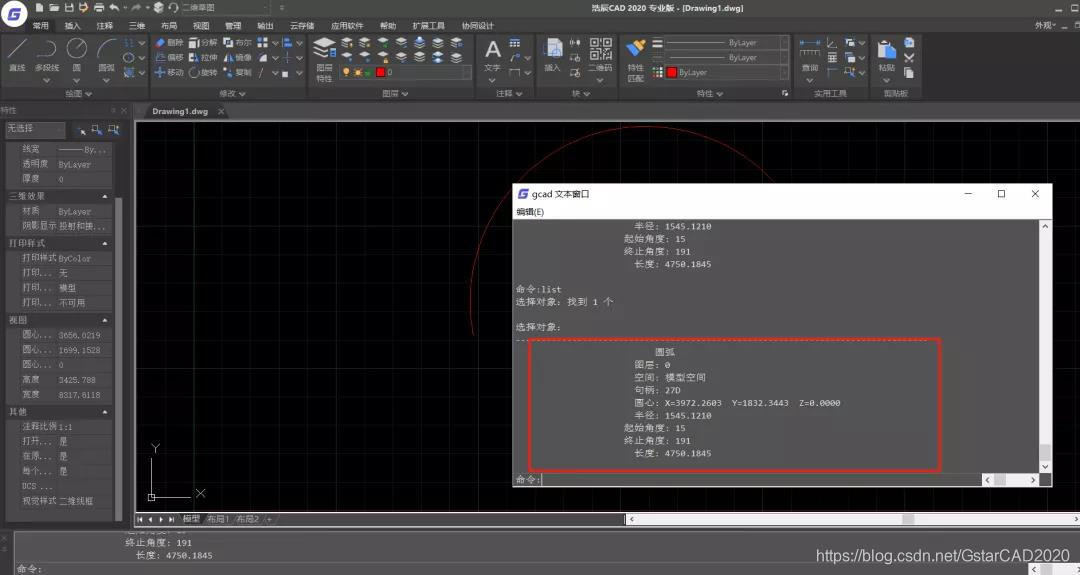Expand the 特性 ribbon panel dropdown
Image resolution: width=1080 pixels, height=575 pixels.
[x=709, y=94]
